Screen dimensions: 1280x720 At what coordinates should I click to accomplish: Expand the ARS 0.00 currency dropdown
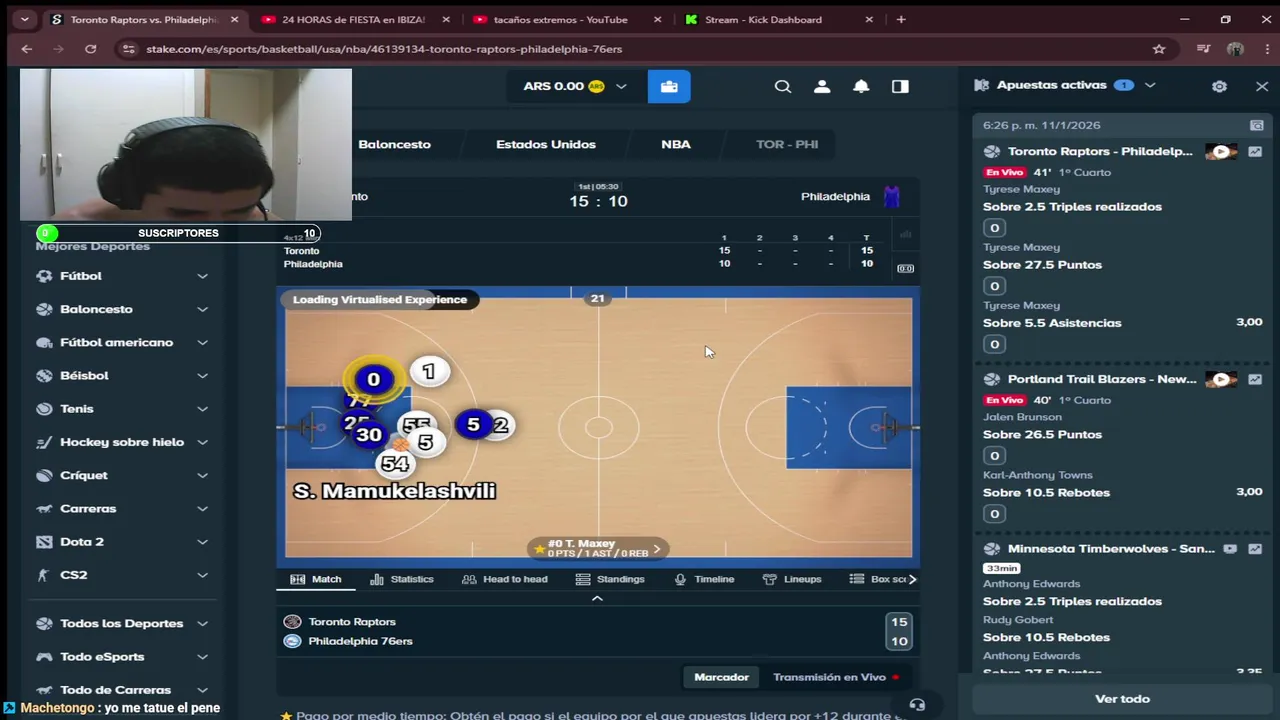coord(621,87)
